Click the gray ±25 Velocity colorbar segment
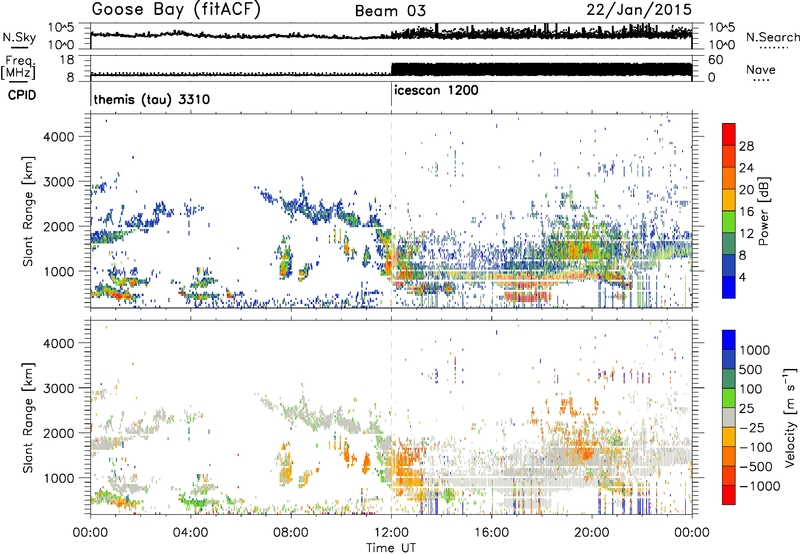Viewport: 800px width, 554px height. pos(729,417)
